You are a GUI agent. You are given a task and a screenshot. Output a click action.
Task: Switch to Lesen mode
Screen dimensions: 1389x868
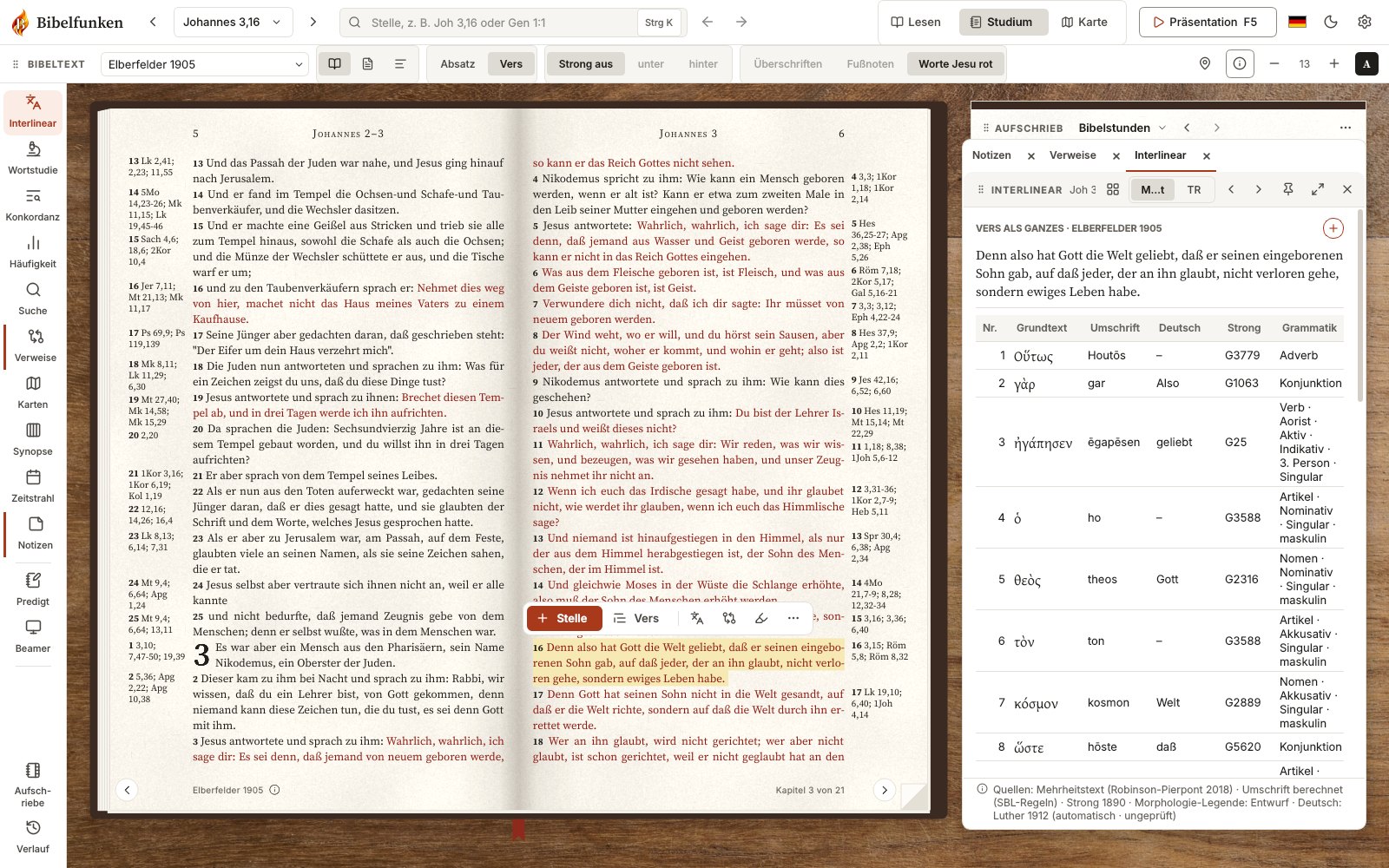coord(916,23)
